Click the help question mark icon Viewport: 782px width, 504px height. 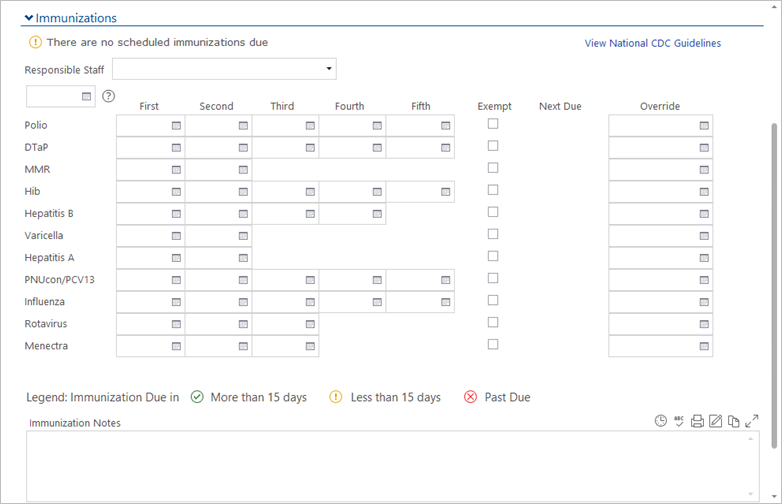point(109,96)
